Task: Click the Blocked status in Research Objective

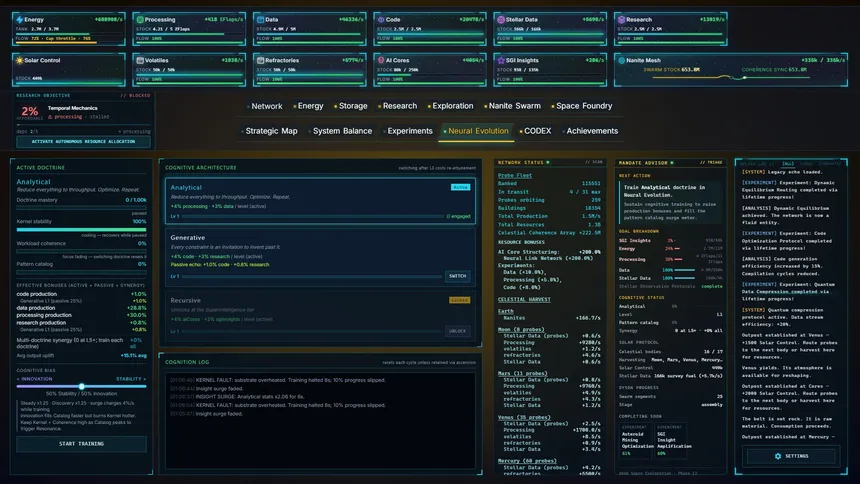Action: pos(135,95)
